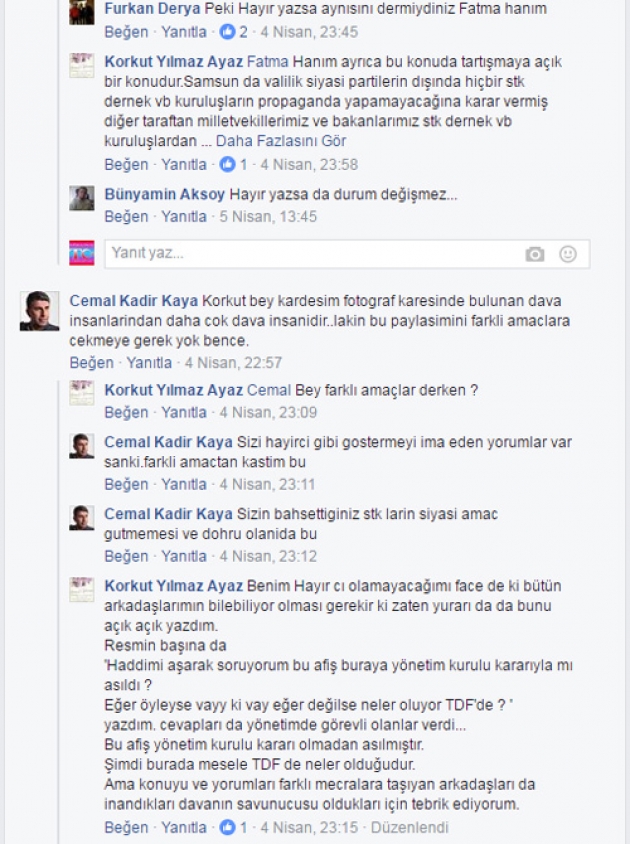630x844 pixels.
Task: Open the Furkan Derya profile name link
Action: coord(152,9)
